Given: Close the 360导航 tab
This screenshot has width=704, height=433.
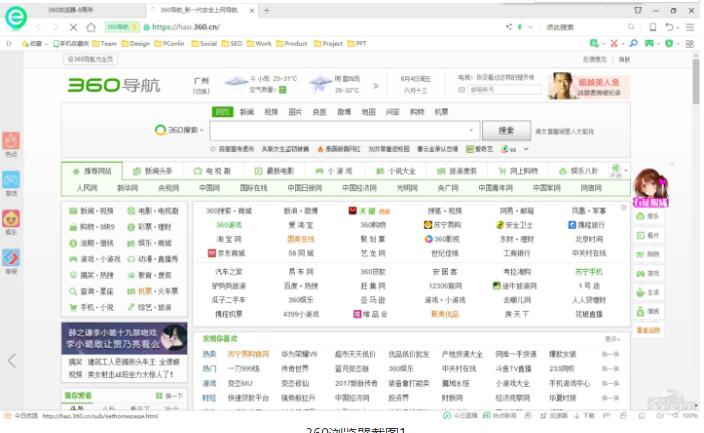Looking at the screenshot, I should click(252, 10).
